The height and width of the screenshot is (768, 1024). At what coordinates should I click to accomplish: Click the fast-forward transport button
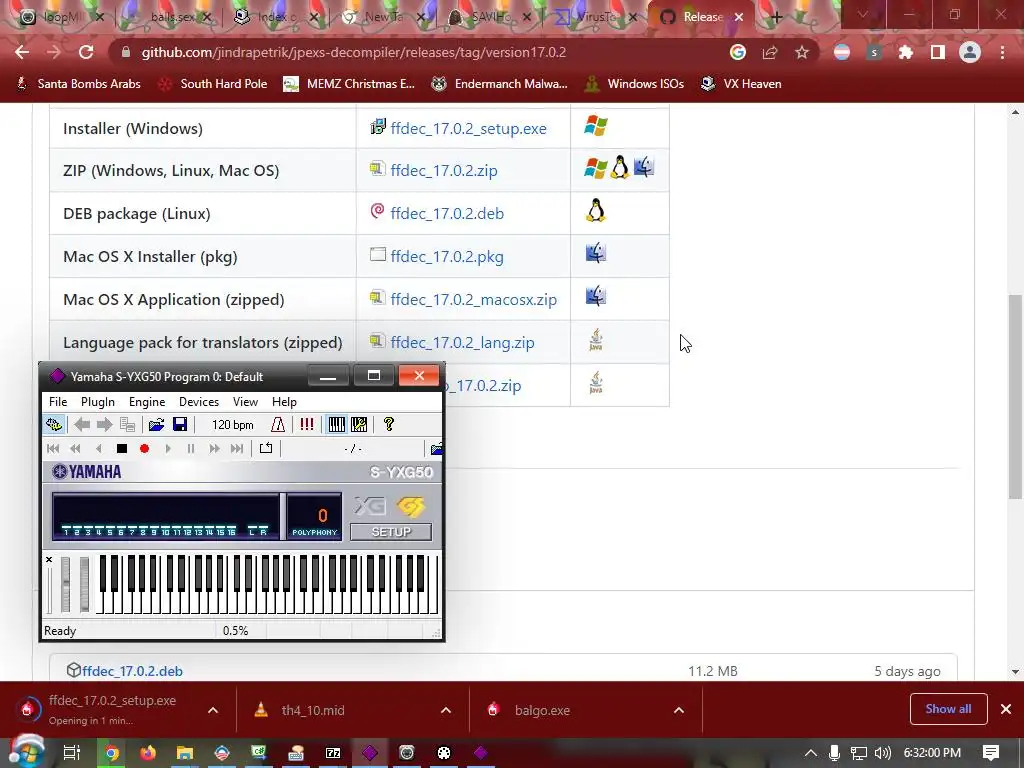click(214, 449)
